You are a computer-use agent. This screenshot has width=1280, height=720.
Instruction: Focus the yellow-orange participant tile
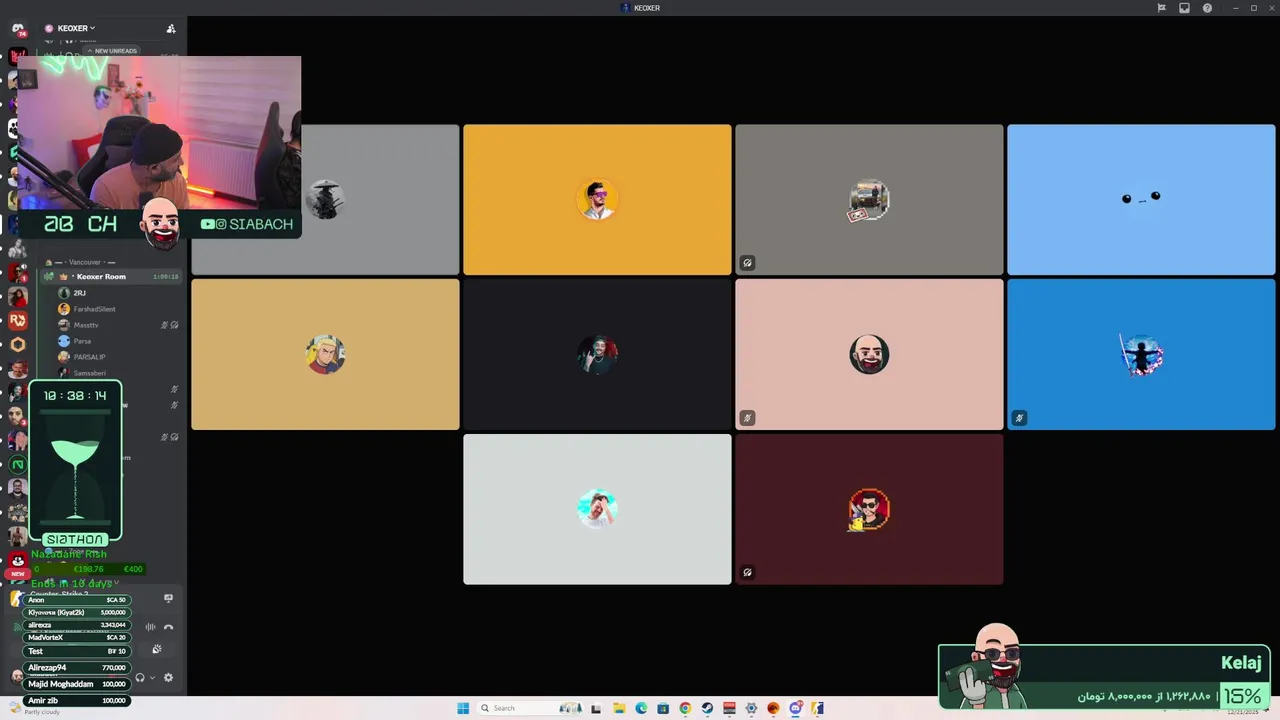597,199
